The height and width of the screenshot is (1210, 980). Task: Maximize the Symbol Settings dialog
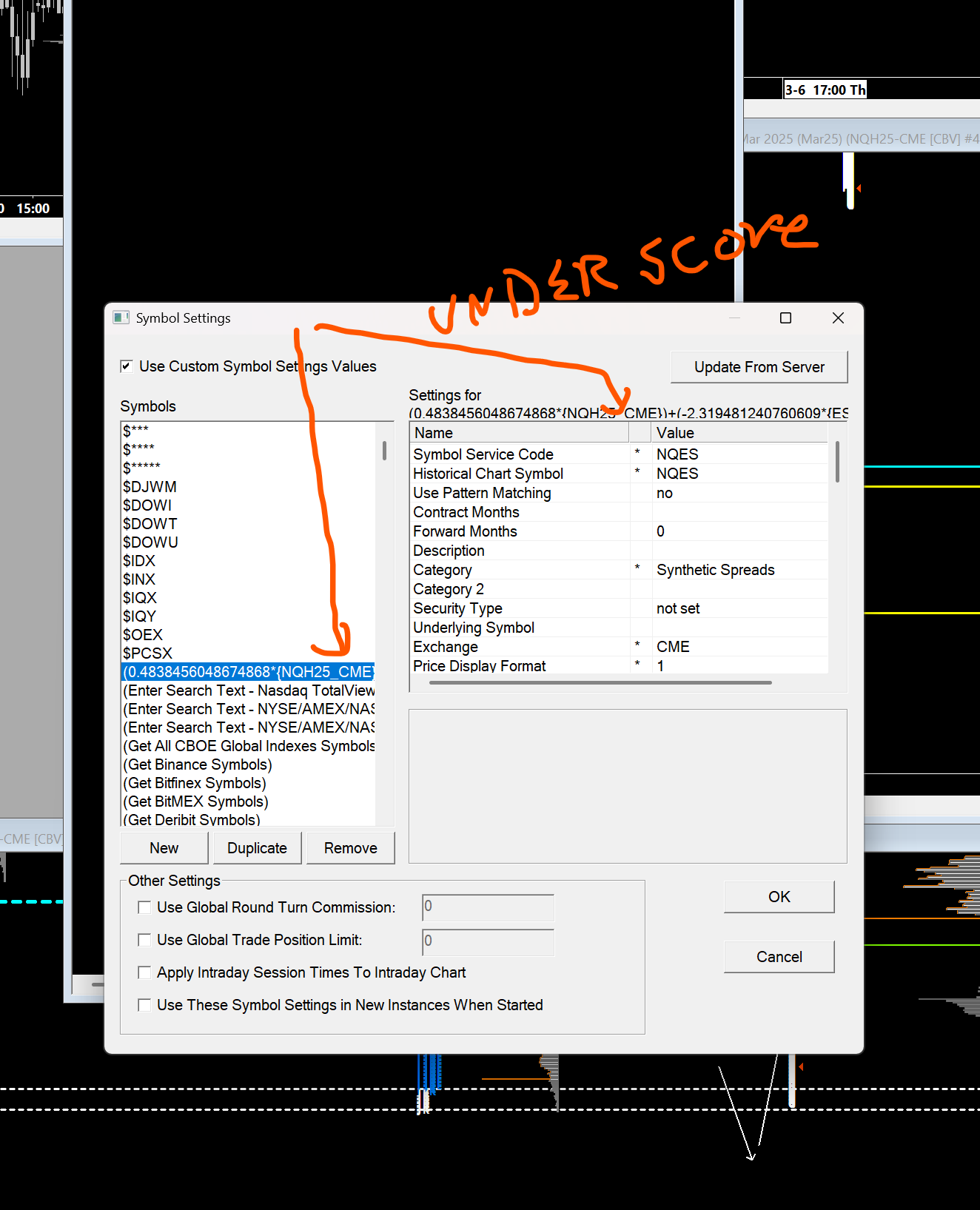[x=785, y=317]
